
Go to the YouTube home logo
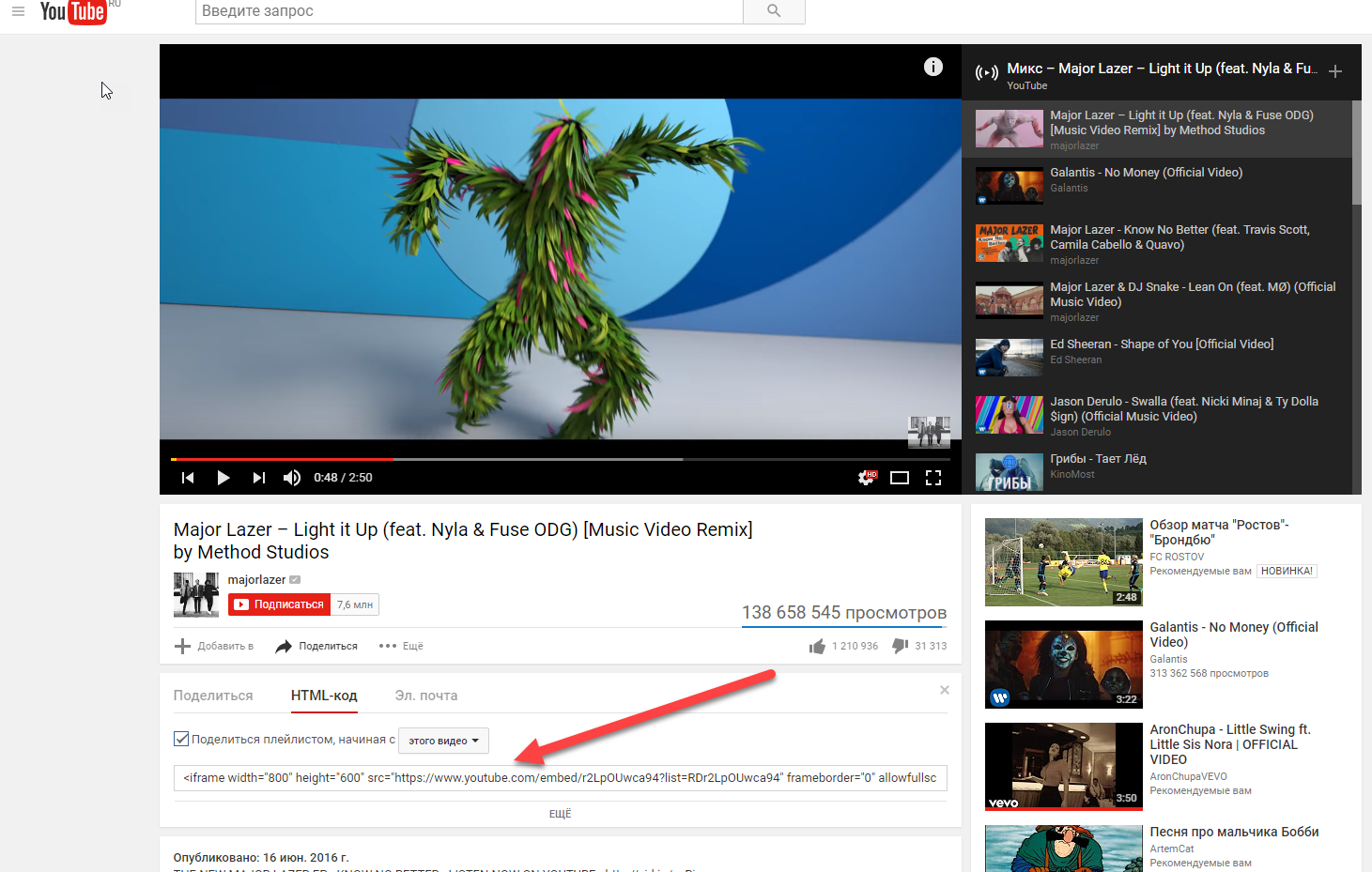tap(73, 11)
